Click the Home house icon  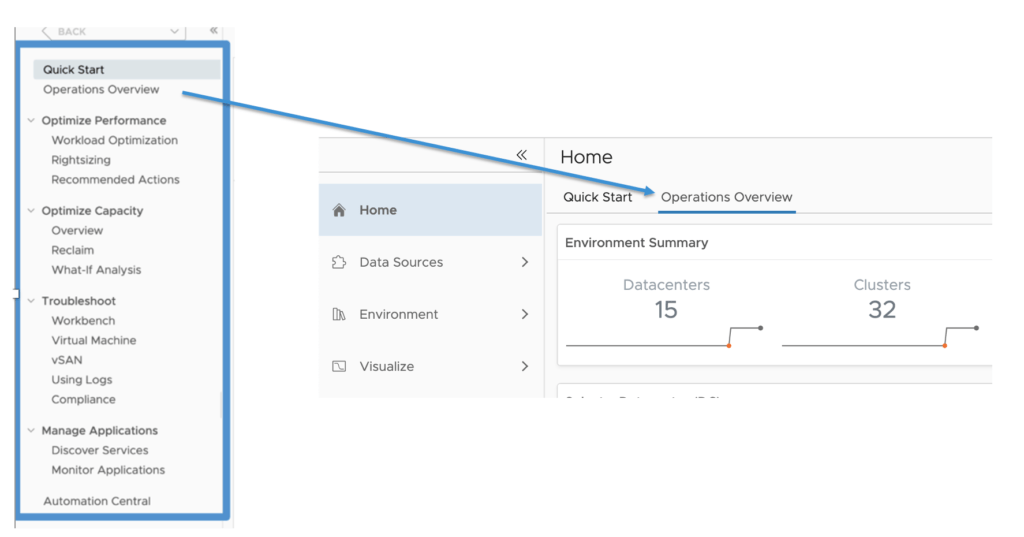[339, 211]
